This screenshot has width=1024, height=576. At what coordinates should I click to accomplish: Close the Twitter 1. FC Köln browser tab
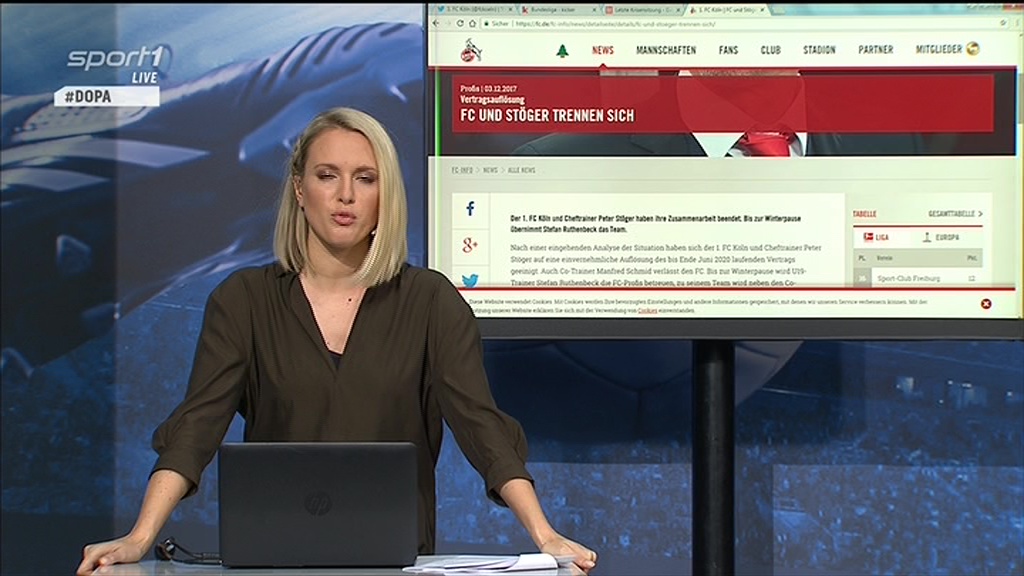(511, 10)
